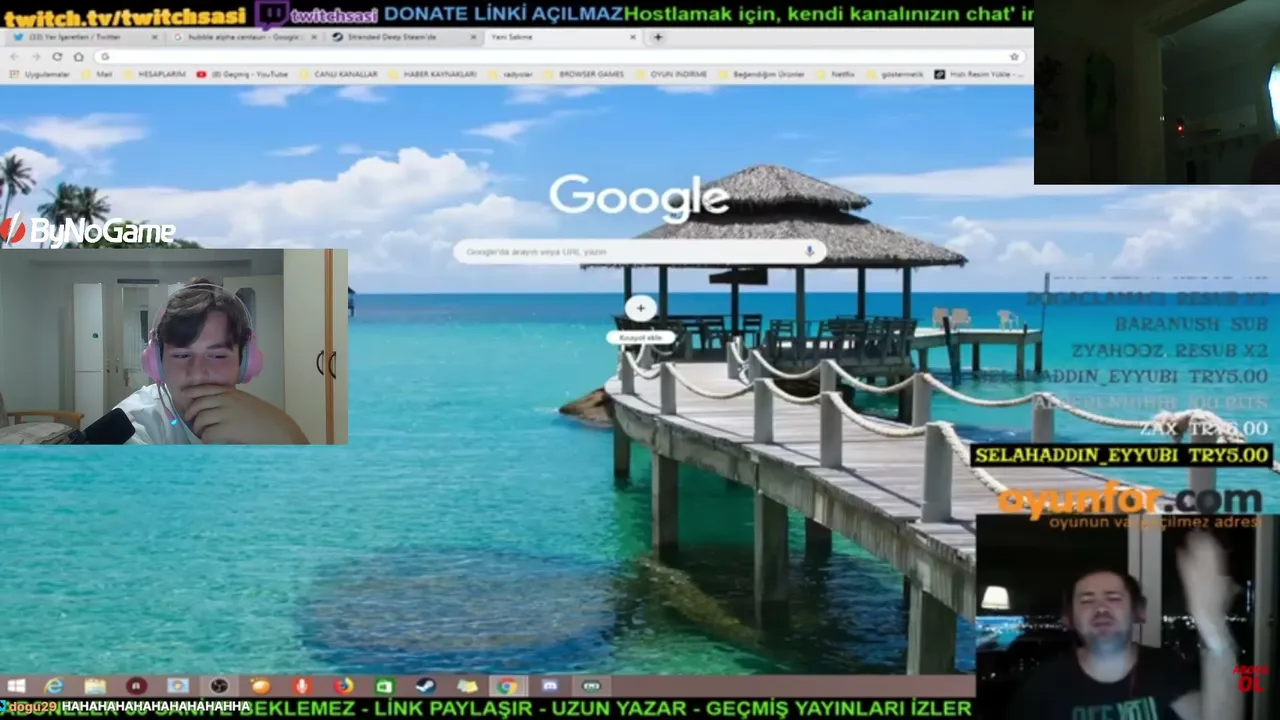Screen dimensions: 1280x720
Task: Click the Google logo
Action: coord(638,197)
